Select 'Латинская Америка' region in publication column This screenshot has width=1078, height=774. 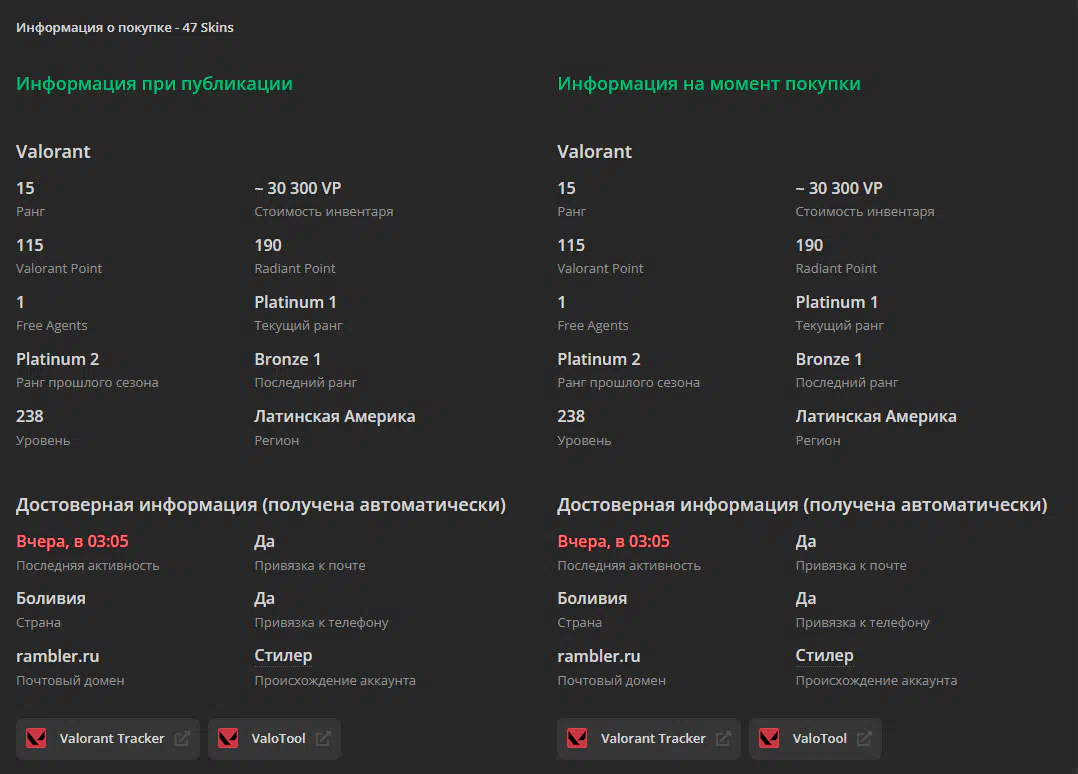tap(335, 417)
